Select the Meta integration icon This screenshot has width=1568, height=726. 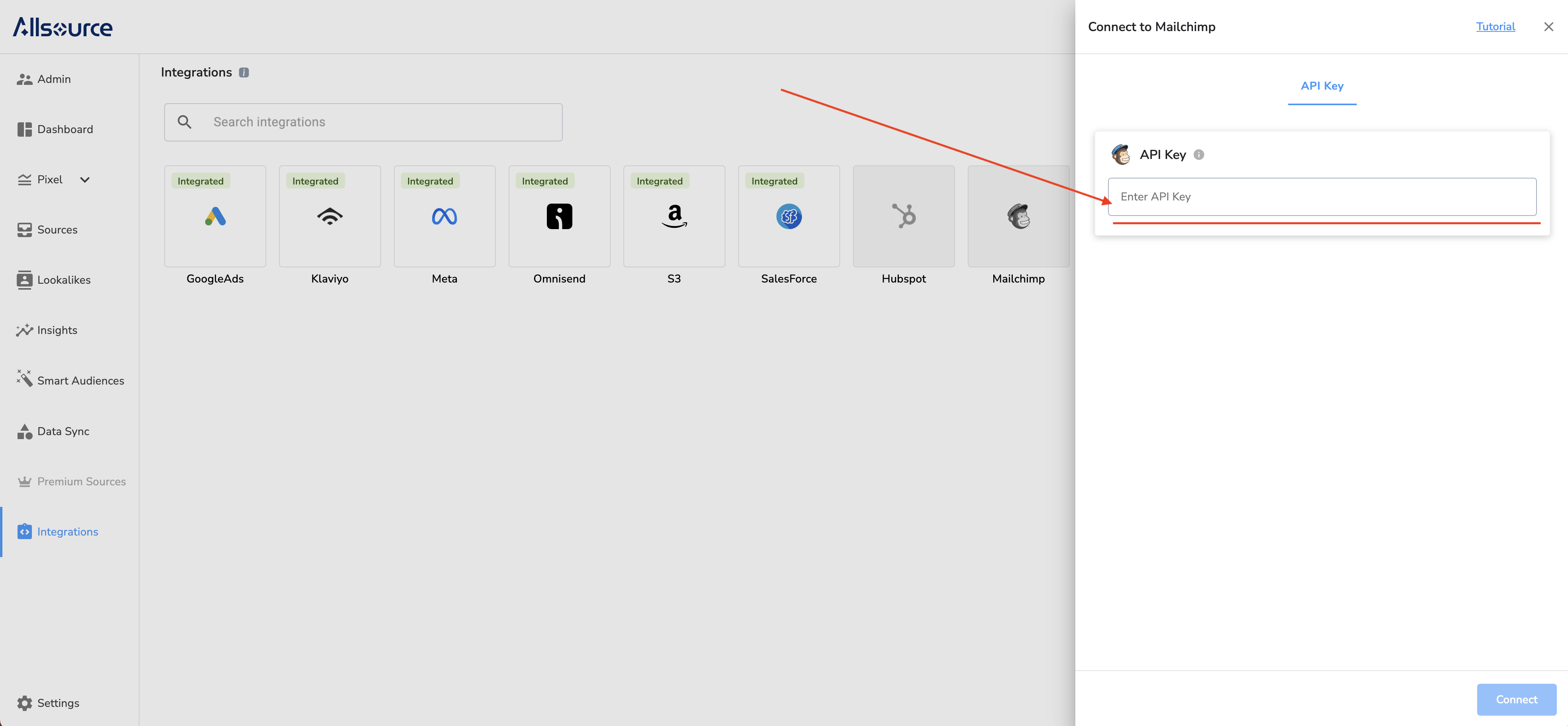coord(444,217)
